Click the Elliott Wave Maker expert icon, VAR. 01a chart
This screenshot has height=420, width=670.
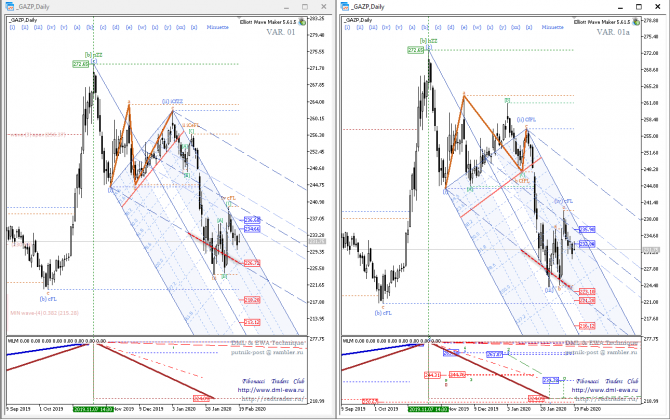coord(637,21)
